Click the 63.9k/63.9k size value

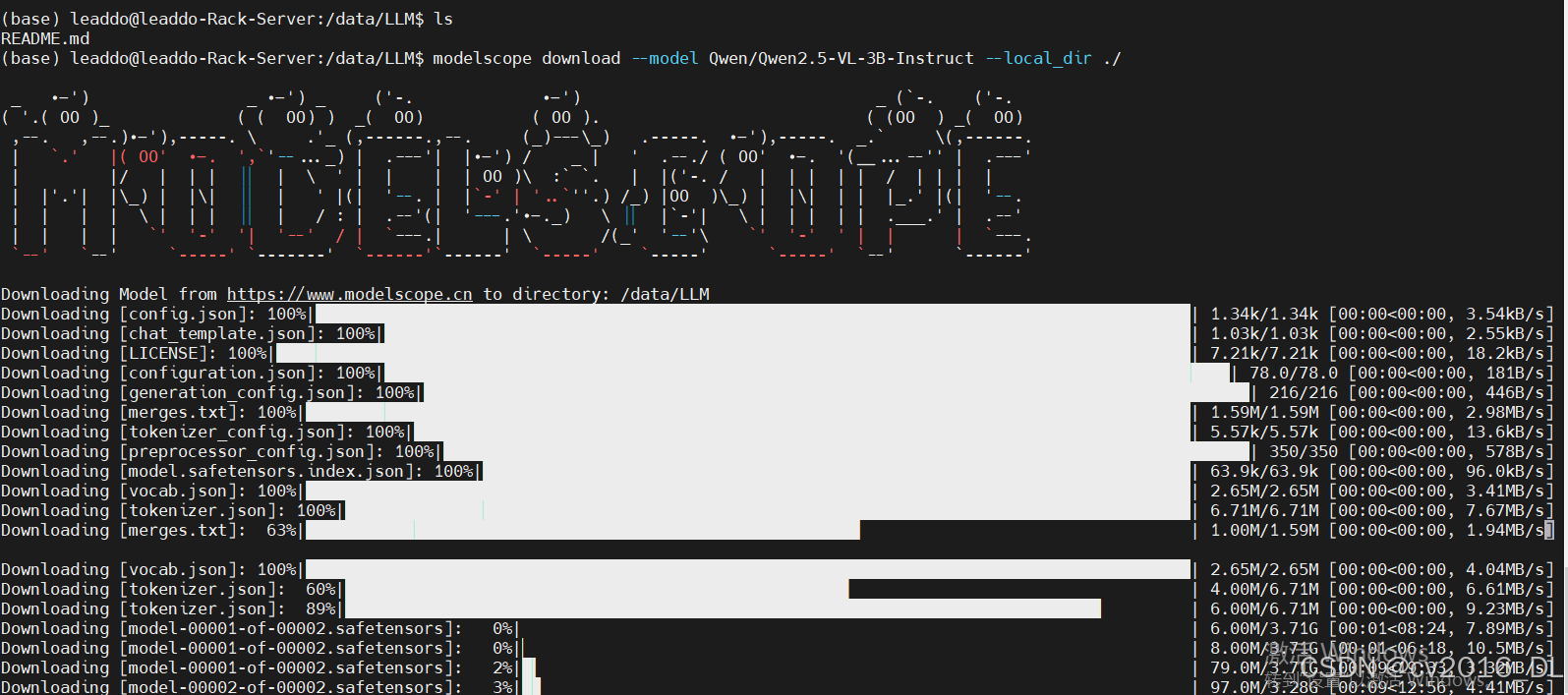[1264, 471]
